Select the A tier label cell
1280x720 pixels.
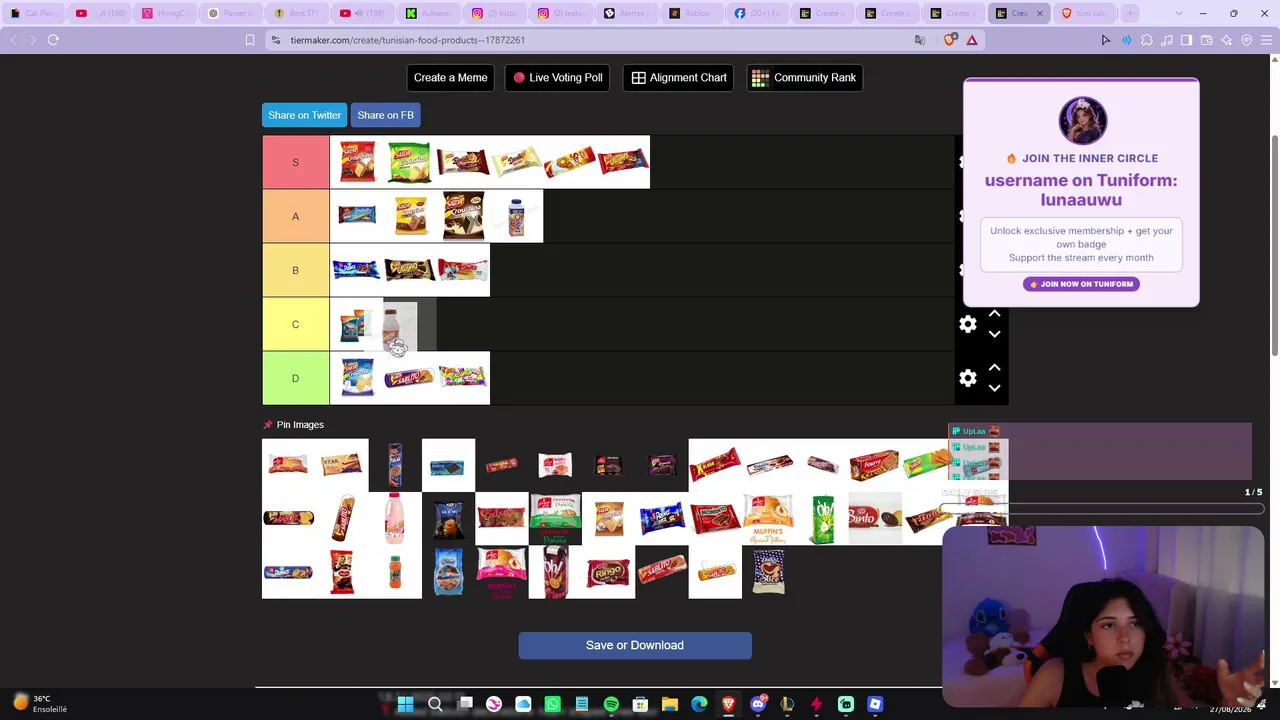(295, 216)
